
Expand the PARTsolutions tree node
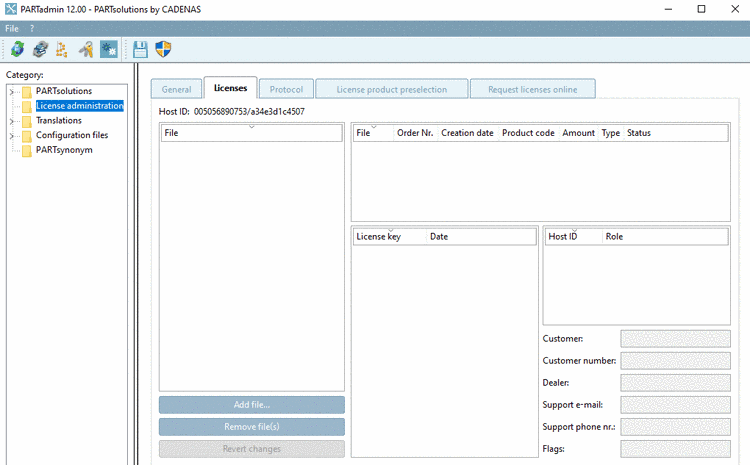tap(11, 91)
